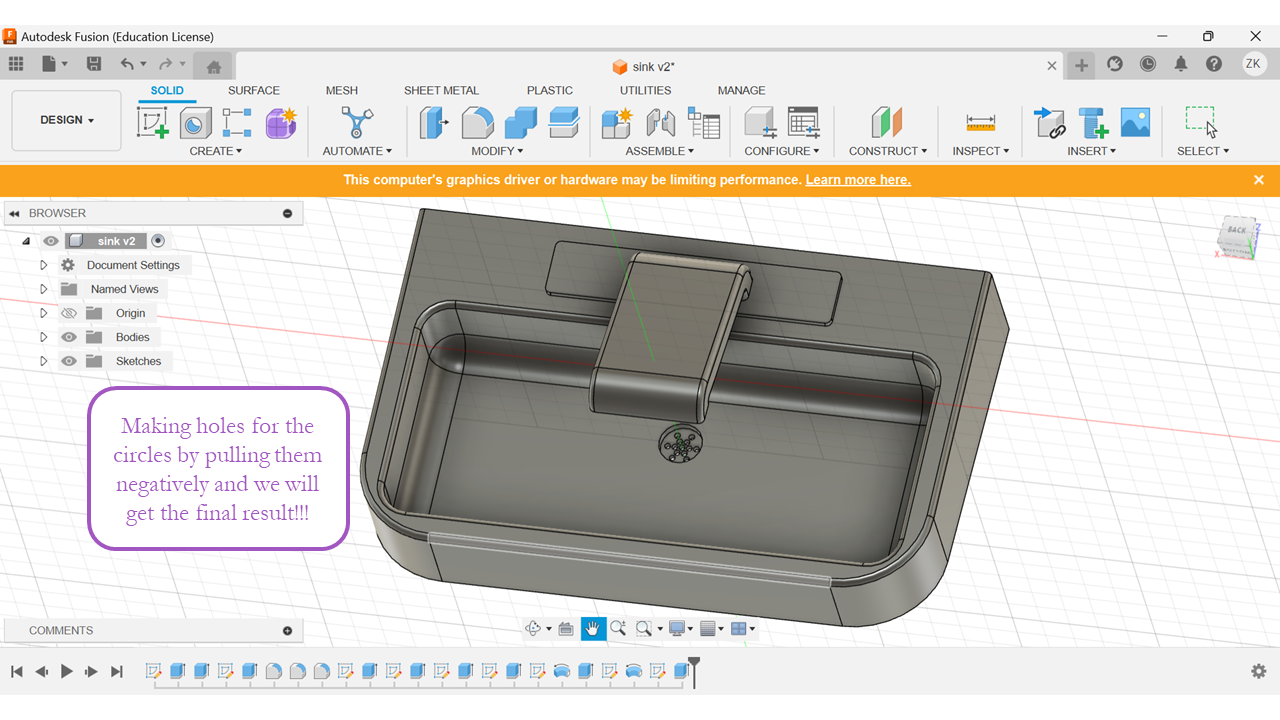Image resolution: width=1280 pixels, height=720 pixels.
Task: Go to the Home tab icon
Action: [x=213, y=66]
